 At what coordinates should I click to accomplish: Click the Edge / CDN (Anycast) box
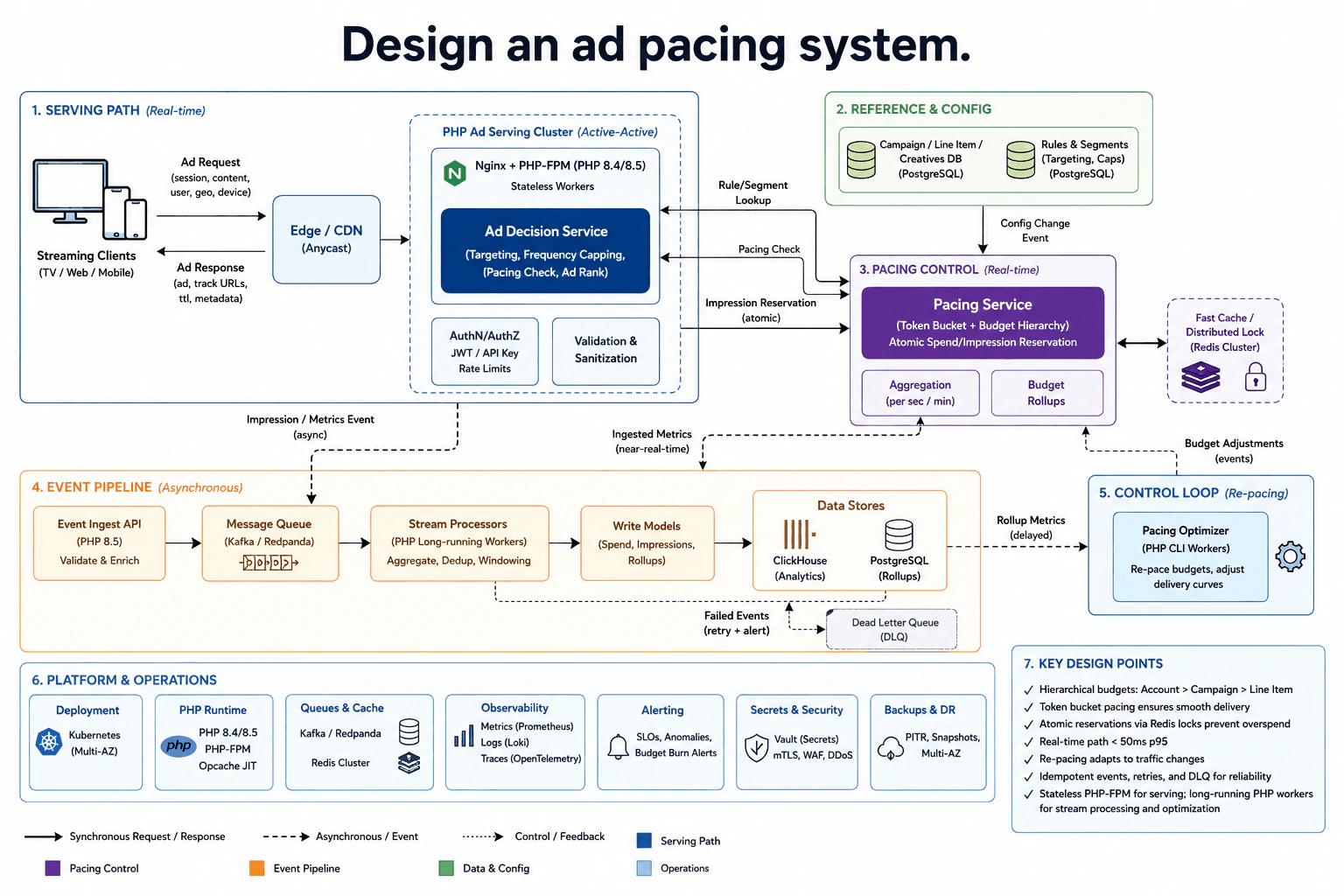click(326, 239)
